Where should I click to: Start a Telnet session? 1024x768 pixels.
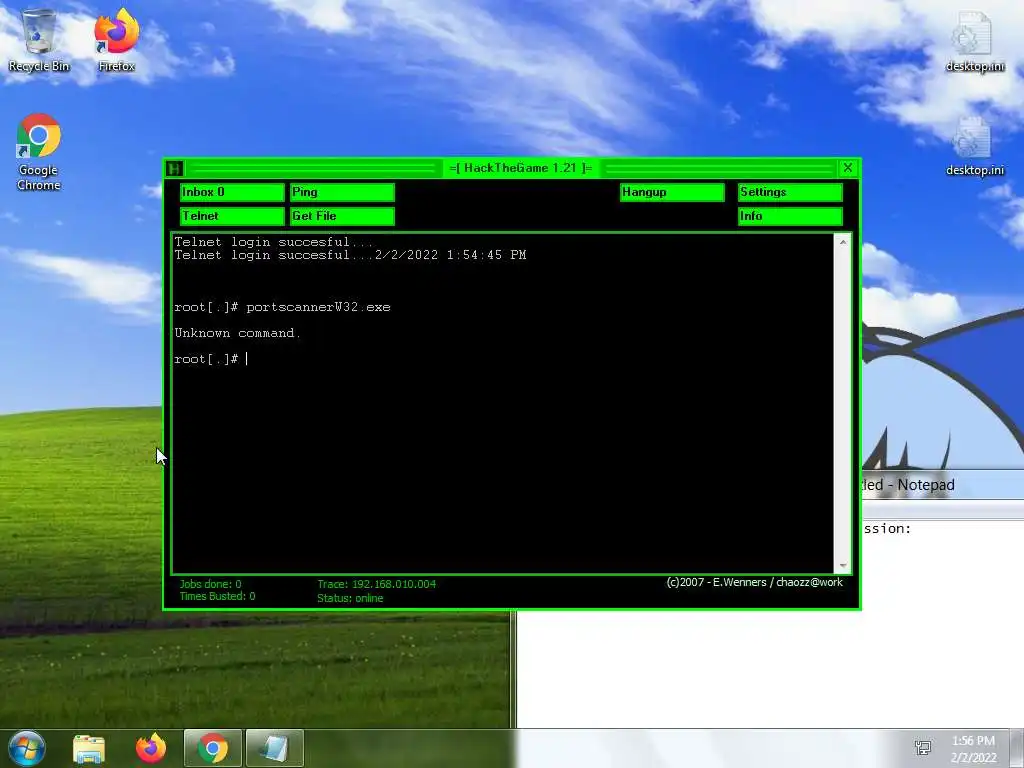pyautogui.click(x=232, y=216)
